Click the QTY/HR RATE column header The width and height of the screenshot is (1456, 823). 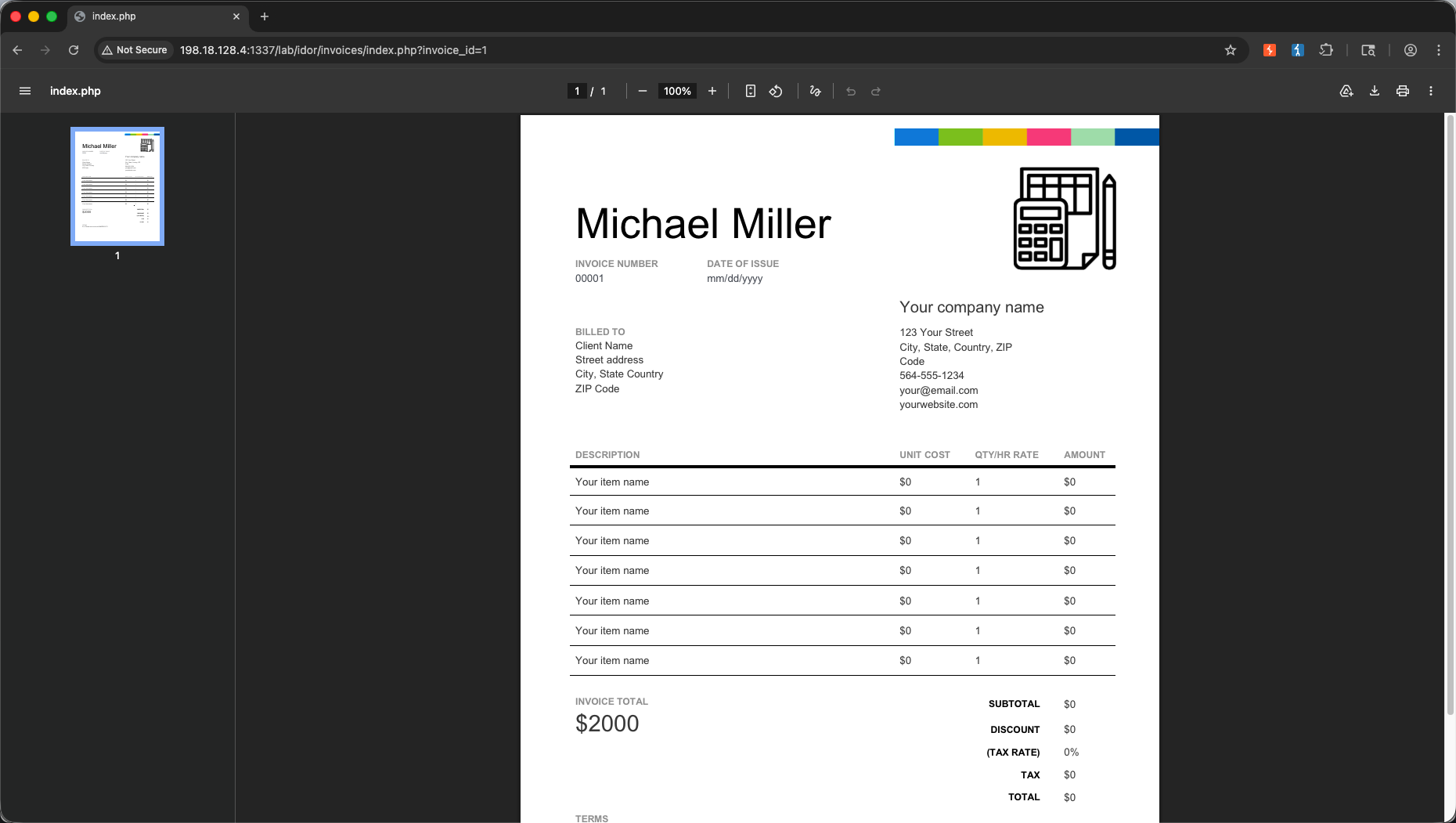point(1007,455)
